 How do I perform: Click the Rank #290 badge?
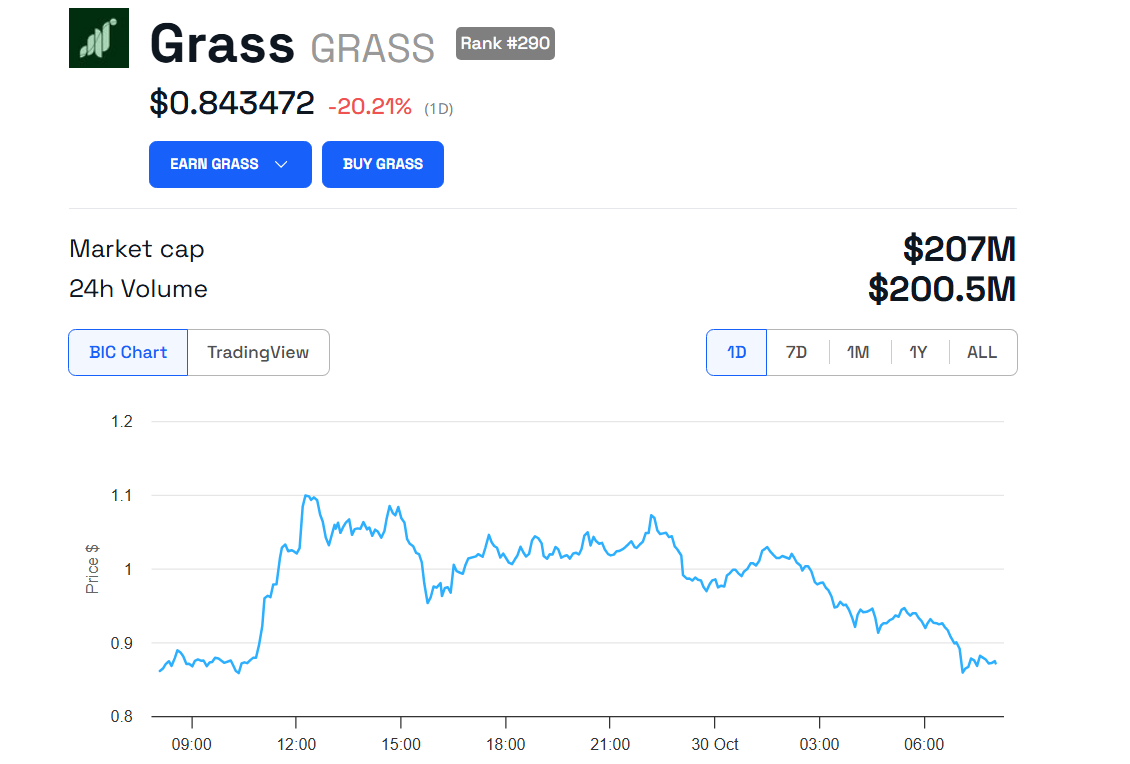(x=505, y=44)
